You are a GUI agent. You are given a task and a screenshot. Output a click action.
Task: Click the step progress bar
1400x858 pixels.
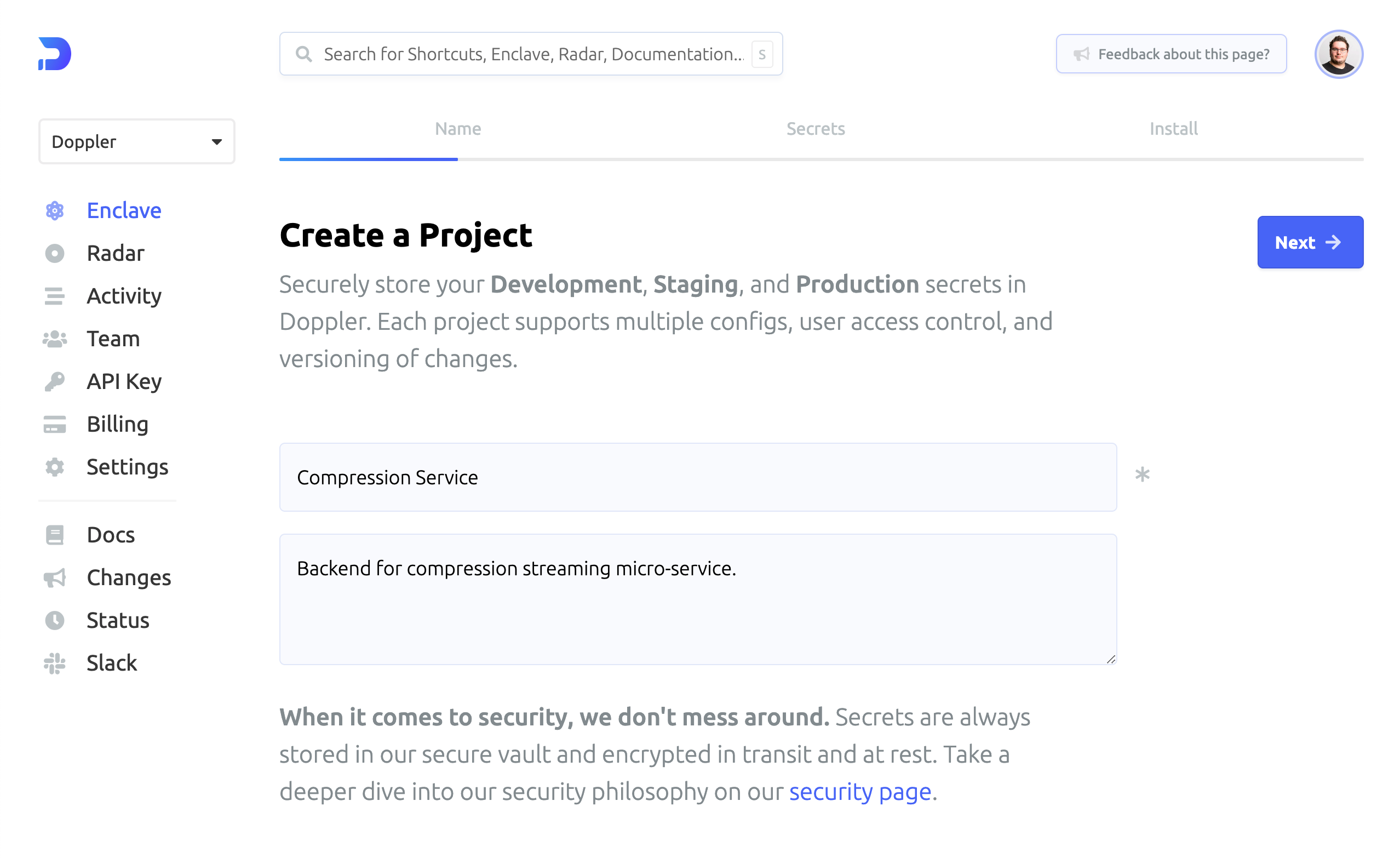pos(821,159)
